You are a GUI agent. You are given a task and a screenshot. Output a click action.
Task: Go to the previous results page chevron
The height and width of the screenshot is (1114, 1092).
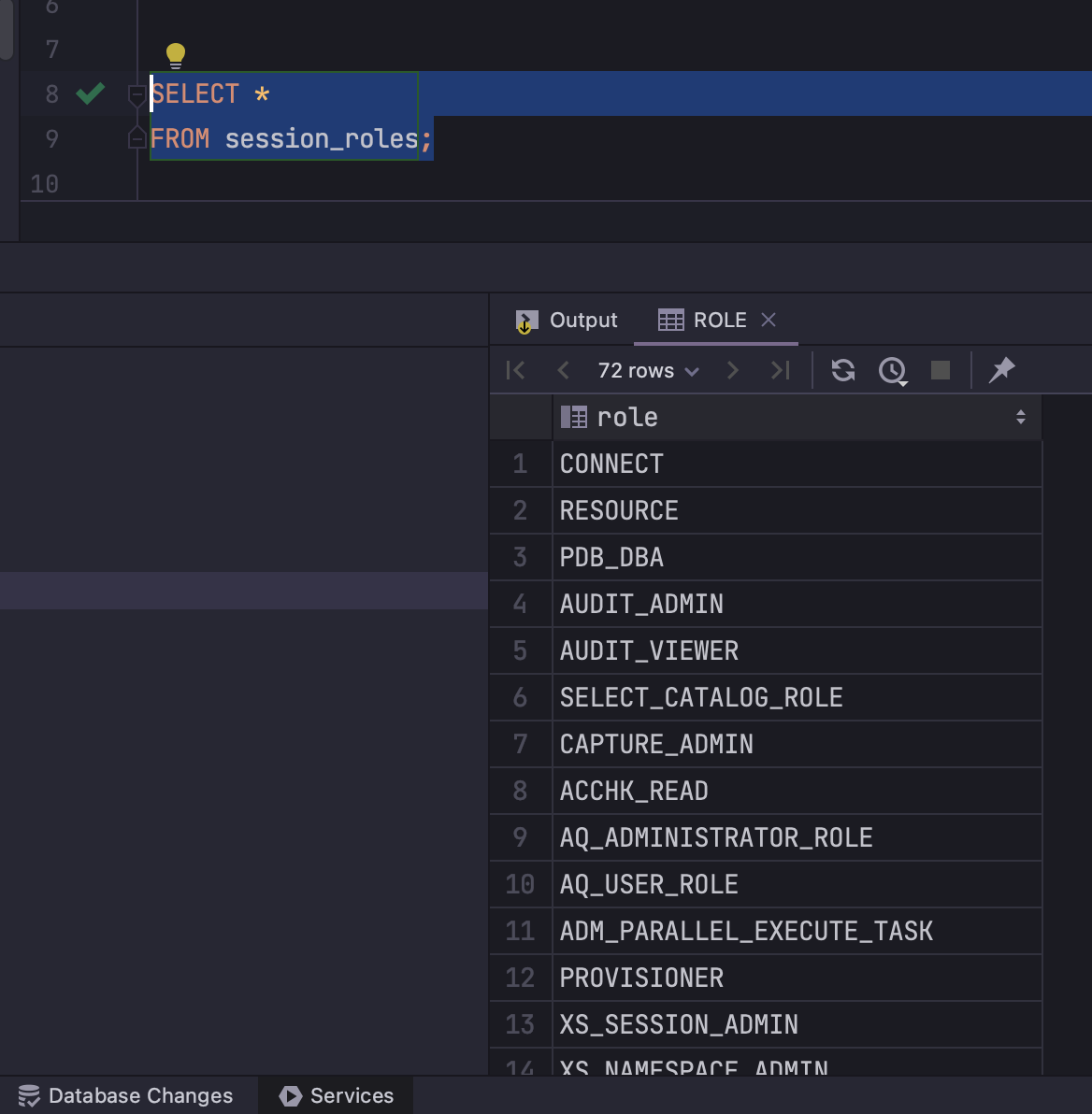(563, 370)
